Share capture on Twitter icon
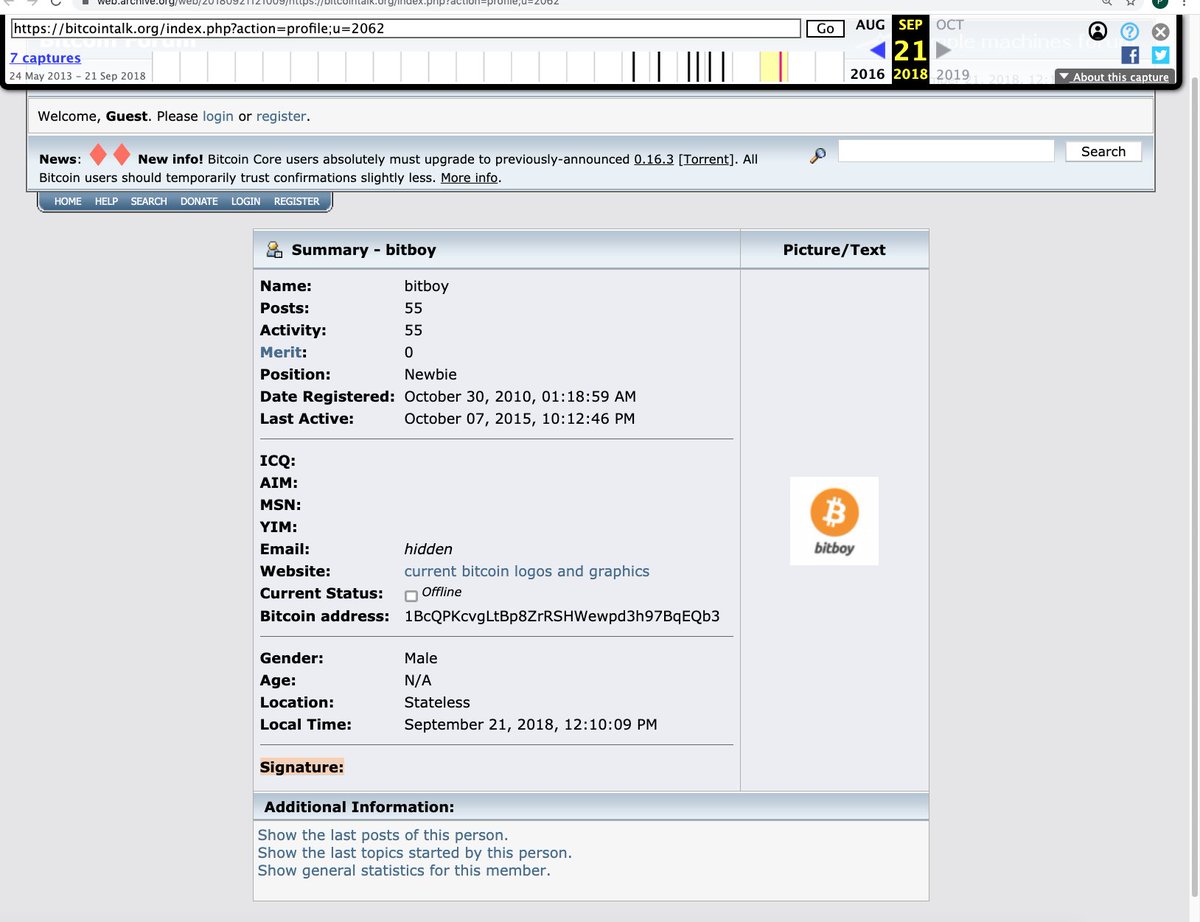Image resolution: width=1200 pixels, height=922 pixels. (1160, 56)
